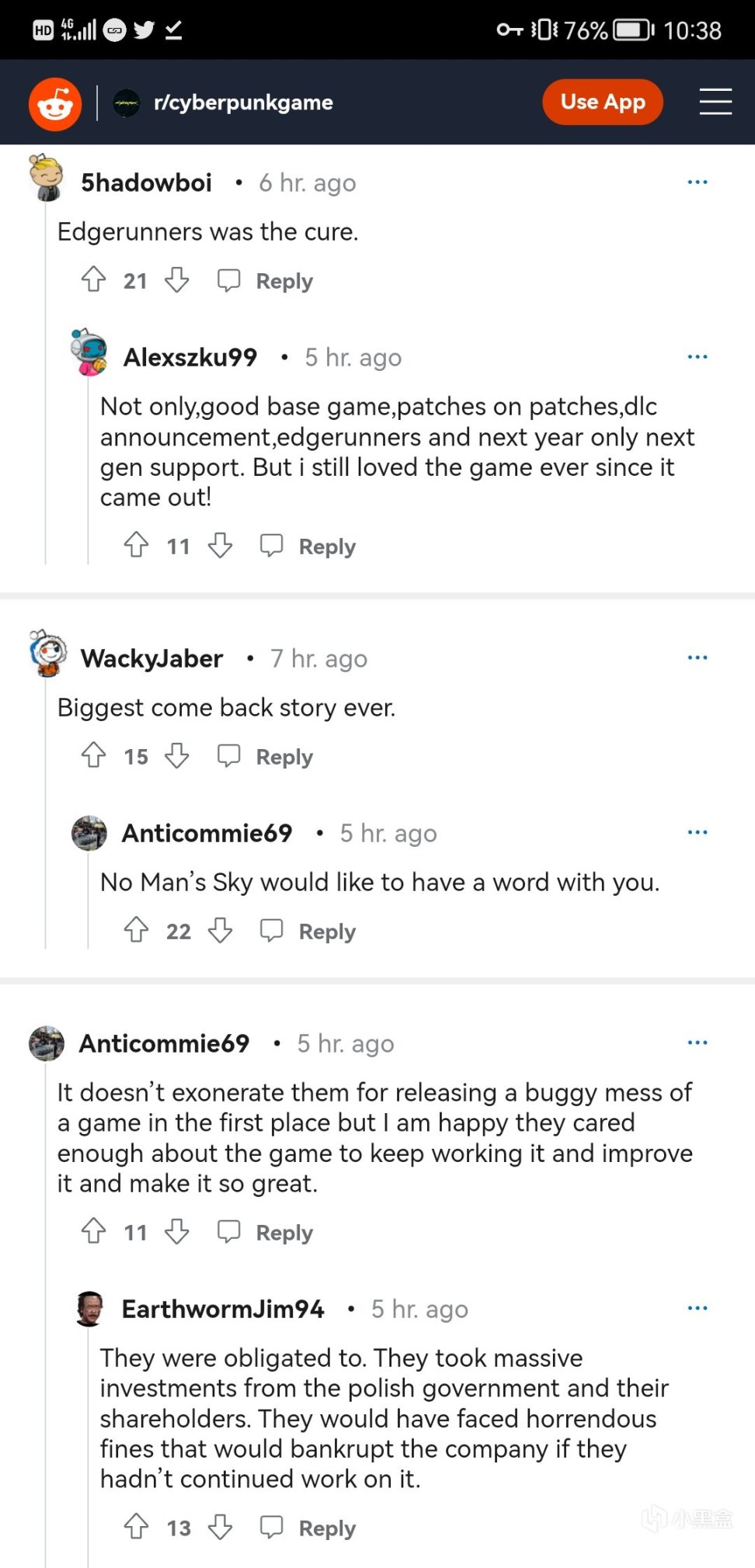This screenshot has width=755, height=1568.
Task: Click comment icon under Alexszku99's reply
Action: pos(271,546)
